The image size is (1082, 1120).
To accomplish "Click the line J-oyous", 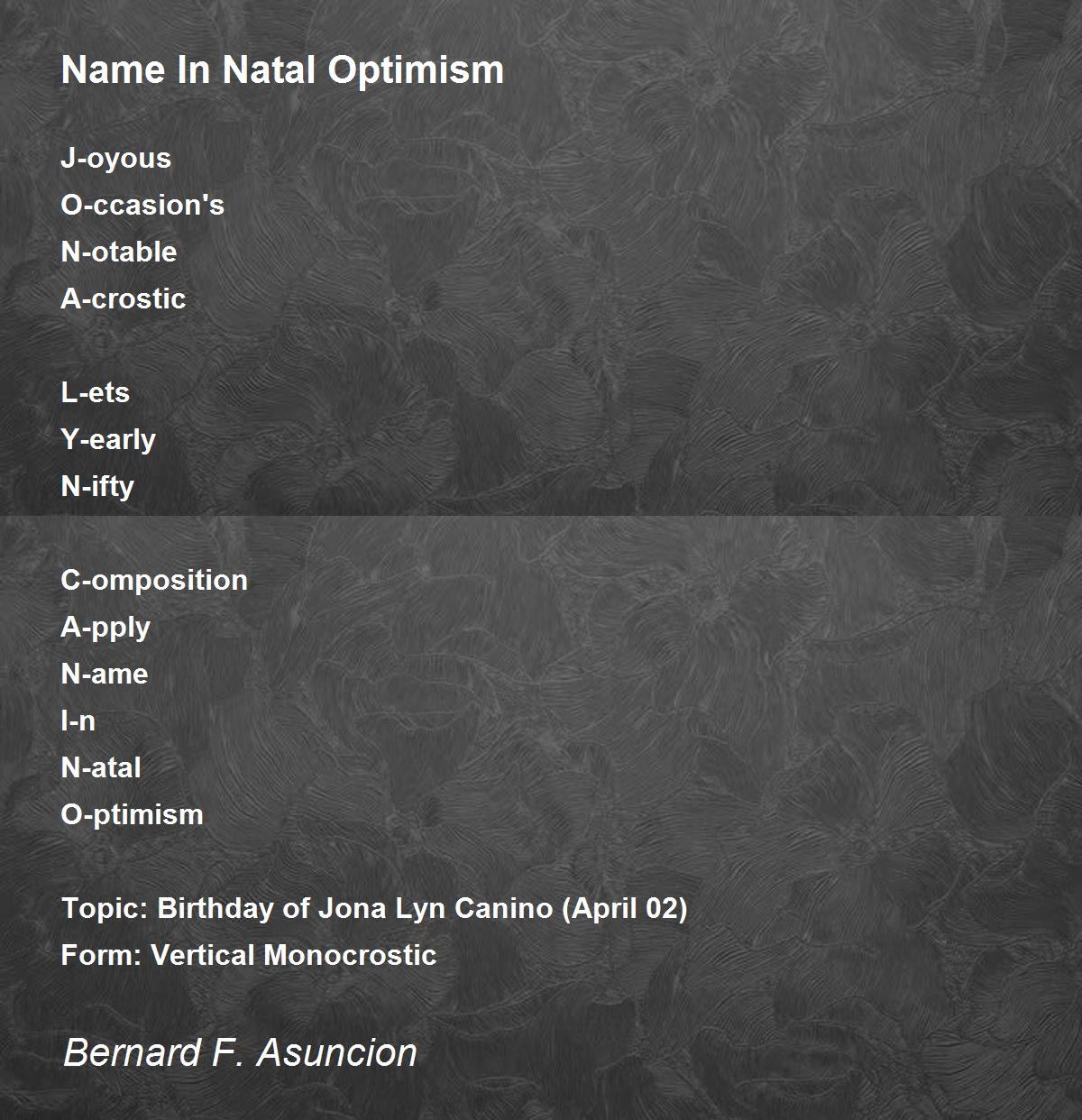I will tap(115, 159).
